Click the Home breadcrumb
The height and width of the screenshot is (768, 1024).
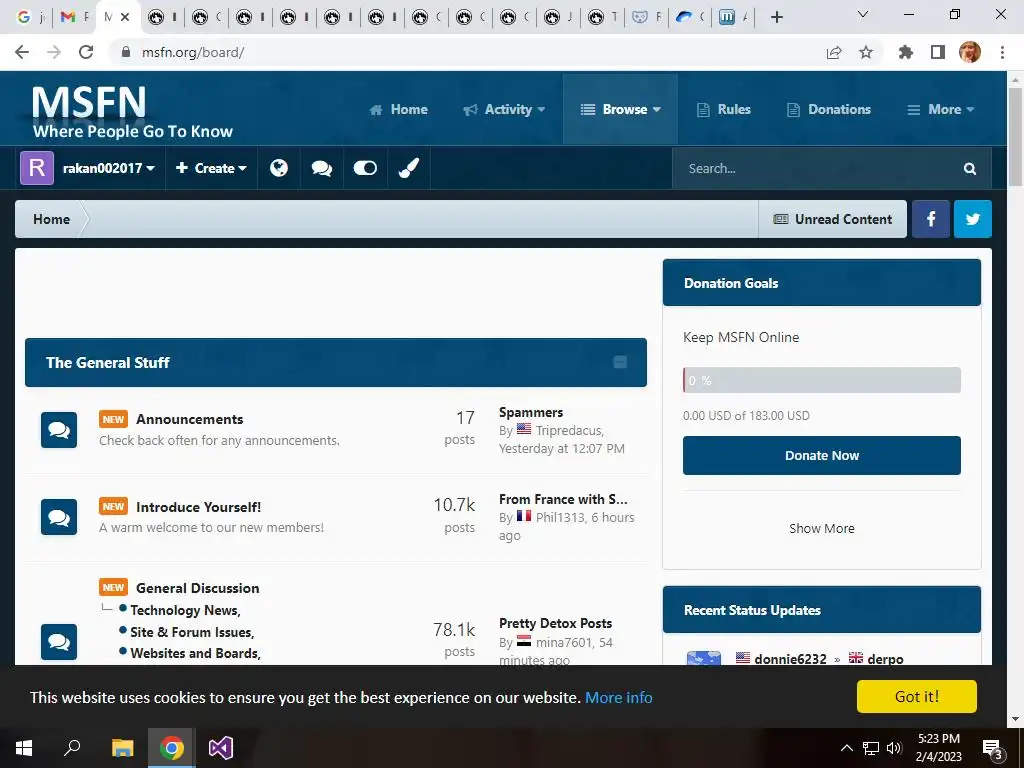(x=51, y=219)
